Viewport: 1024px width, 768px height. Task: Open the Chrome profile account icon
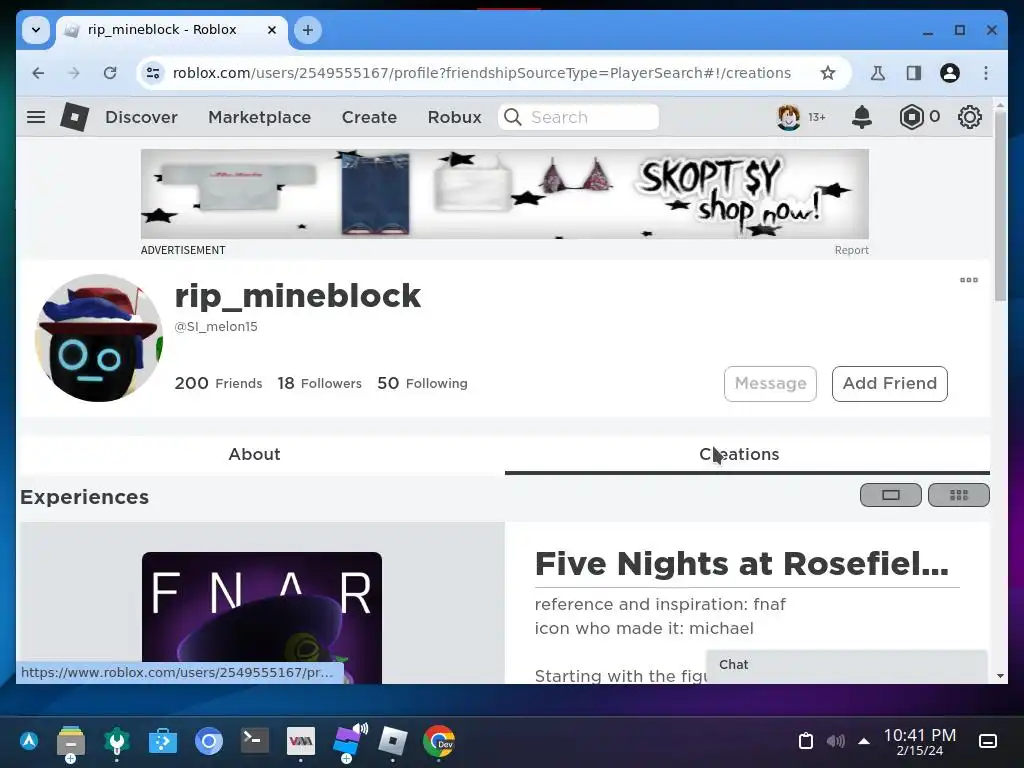950,73
